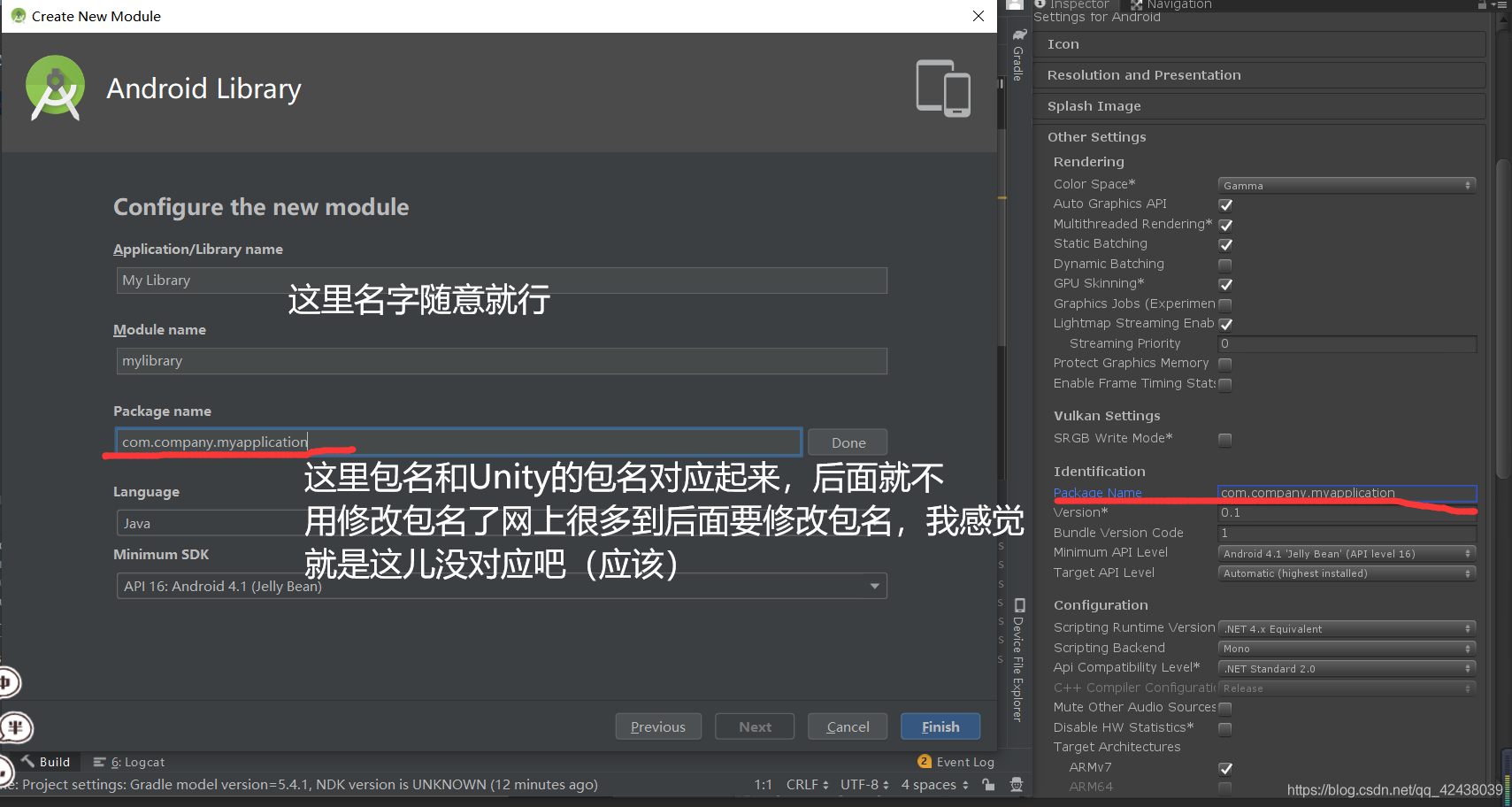
Task: Enable Protect Graphics Memory checkbox
Action: (x=1225, y=364)
